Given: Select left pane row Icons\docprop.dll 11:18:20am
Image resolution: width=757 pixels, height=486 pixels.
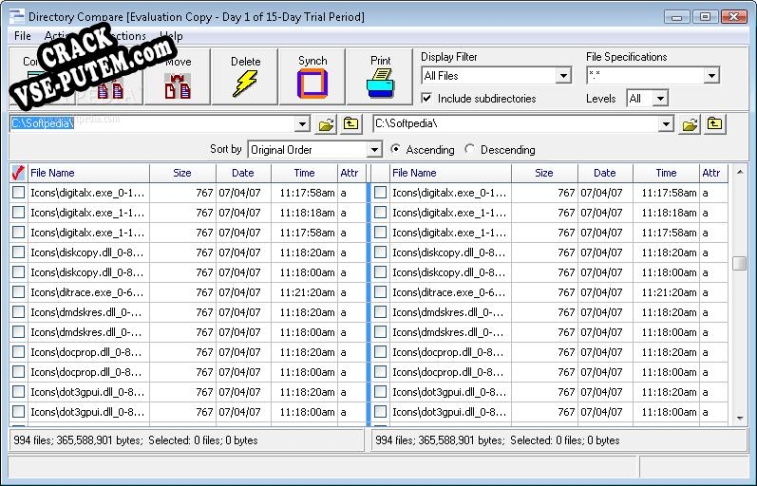Looking at the screenshot, I should [x=188, y=352].
